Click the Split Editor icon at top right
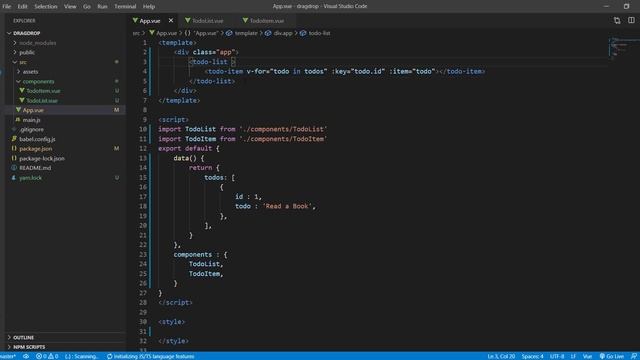Viewport: 640px width, 360px height. click(631, 20)
